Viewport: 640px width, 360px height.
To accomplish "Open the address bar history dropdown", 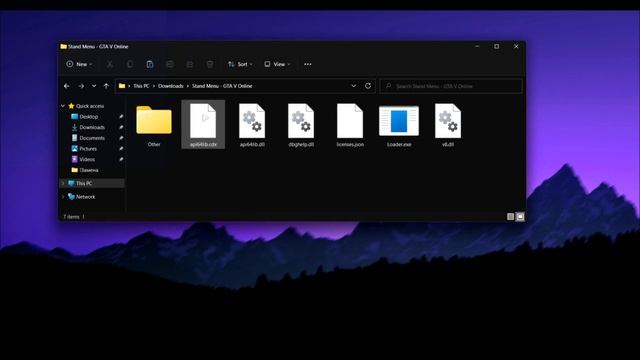I will [x=353, y=86].
